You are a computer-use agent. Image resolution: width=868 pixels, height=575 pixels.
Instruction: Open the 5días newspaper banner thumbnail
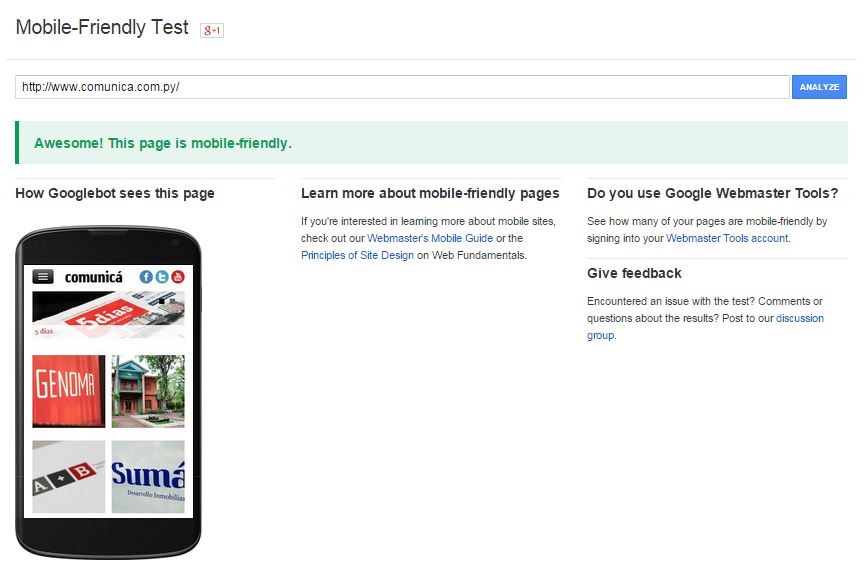click(108, 314)
